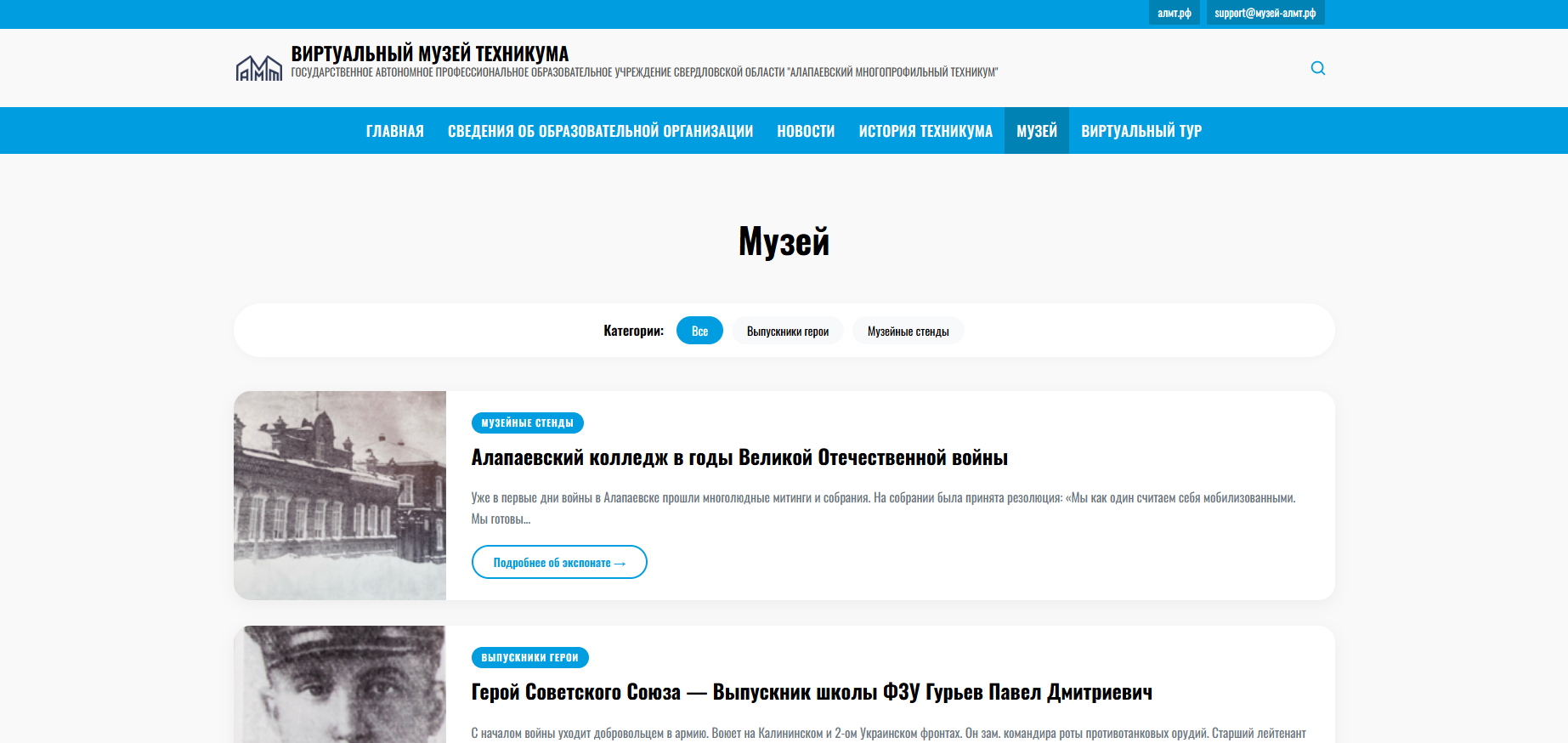Open the Герой Советского Союза Гурьев article title
1568x743 pixels.
(812, 692)
